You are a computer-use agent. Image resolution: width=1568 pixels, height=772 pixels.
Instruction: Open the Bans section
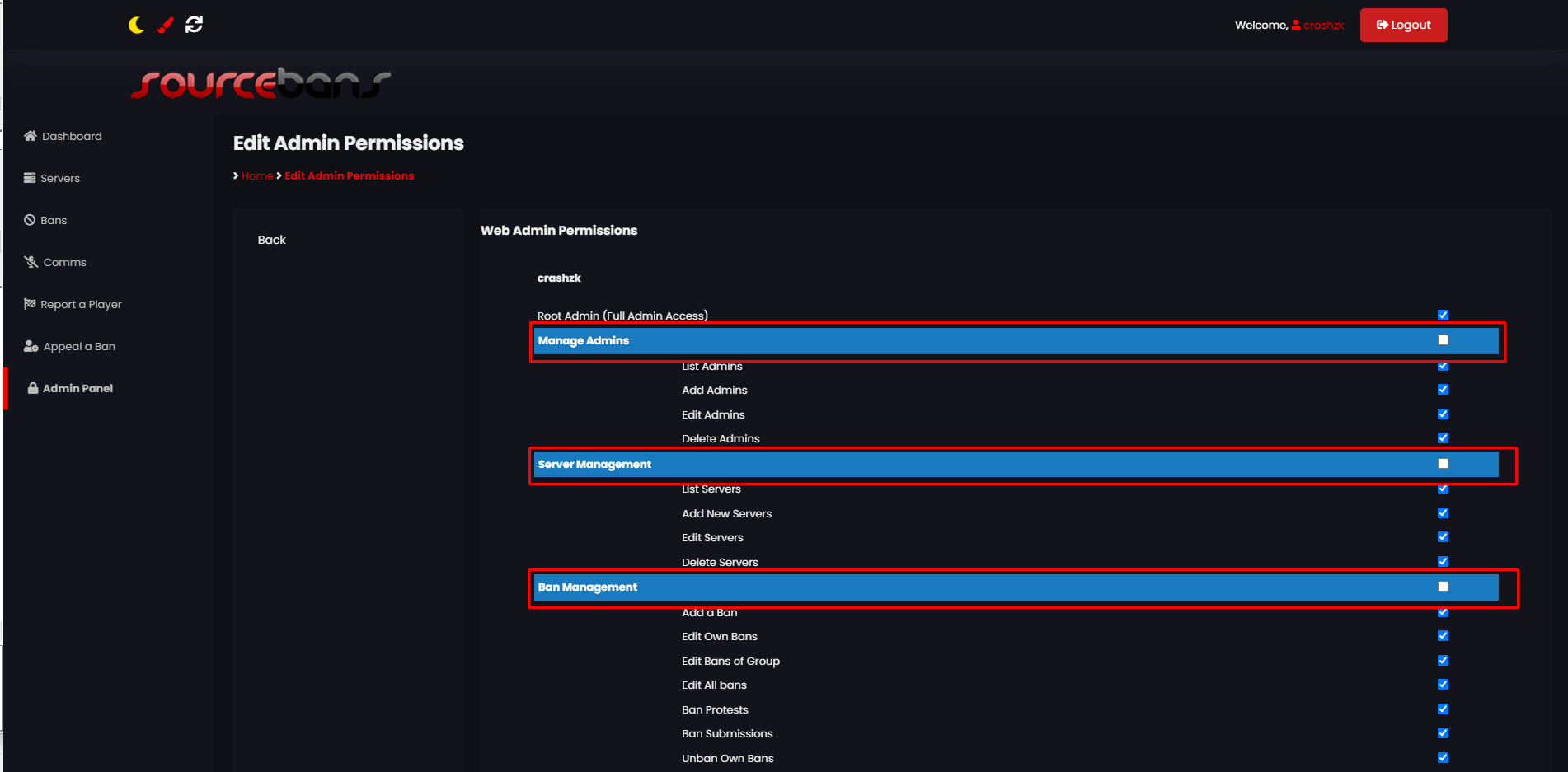pos(54,220)
